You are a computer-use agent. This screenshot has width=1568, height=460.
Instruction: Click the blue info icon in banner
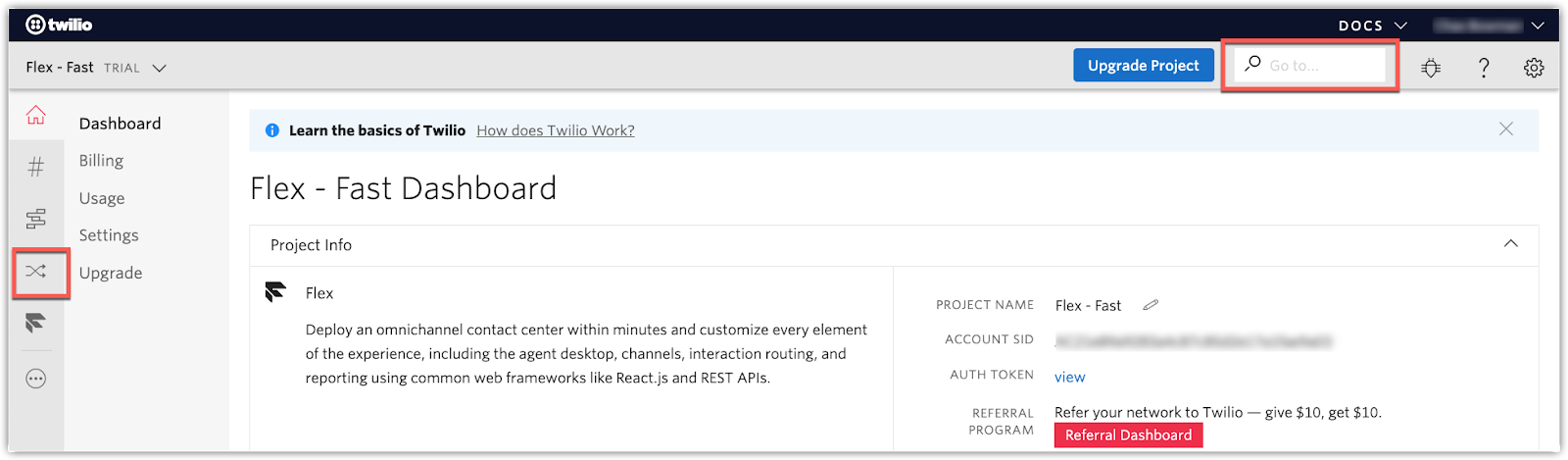click(x=272, y=130)
